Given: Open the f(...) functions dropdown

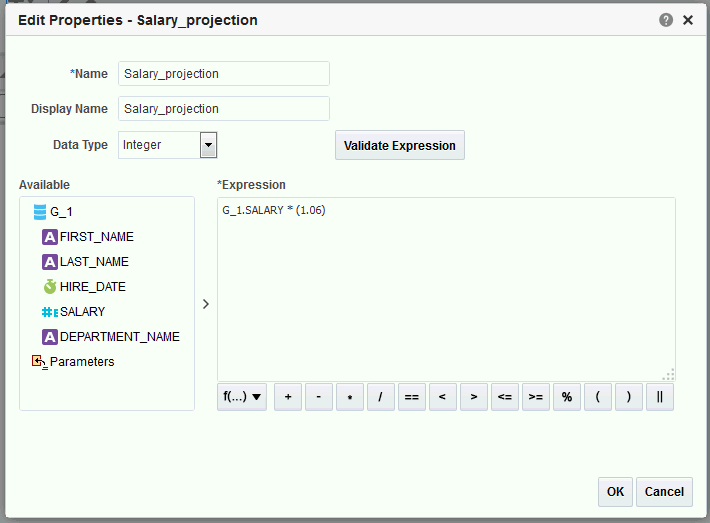Looking at the screenshot, I should (x=242, y=397).
